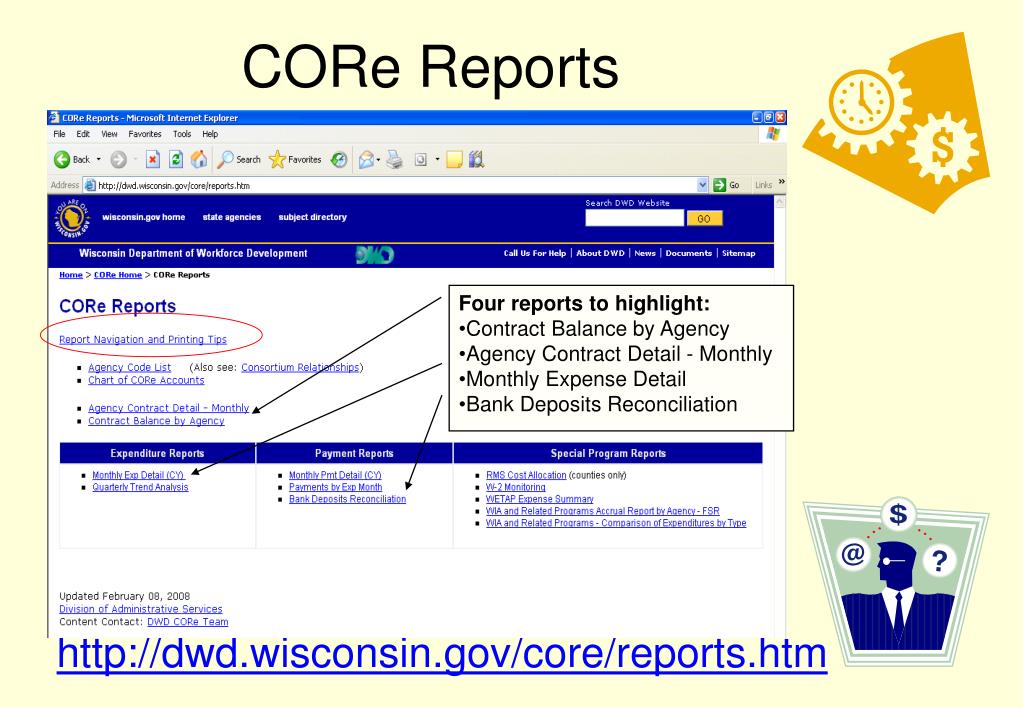Open the News header link
1023x708 pixels.
645,253
